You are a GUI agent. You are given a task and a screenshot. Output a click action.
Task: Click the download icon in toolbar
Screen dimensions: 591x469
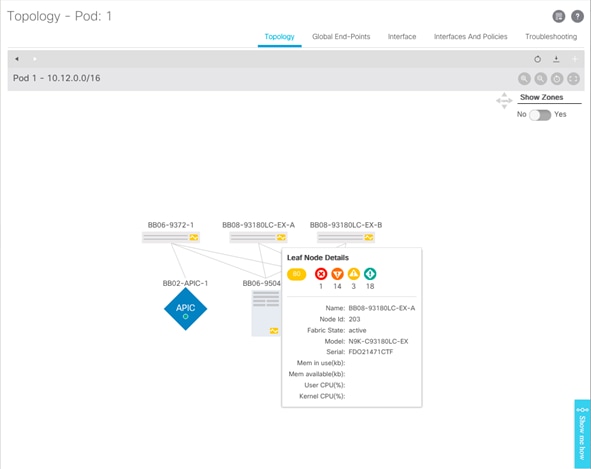tap(556, 59)
